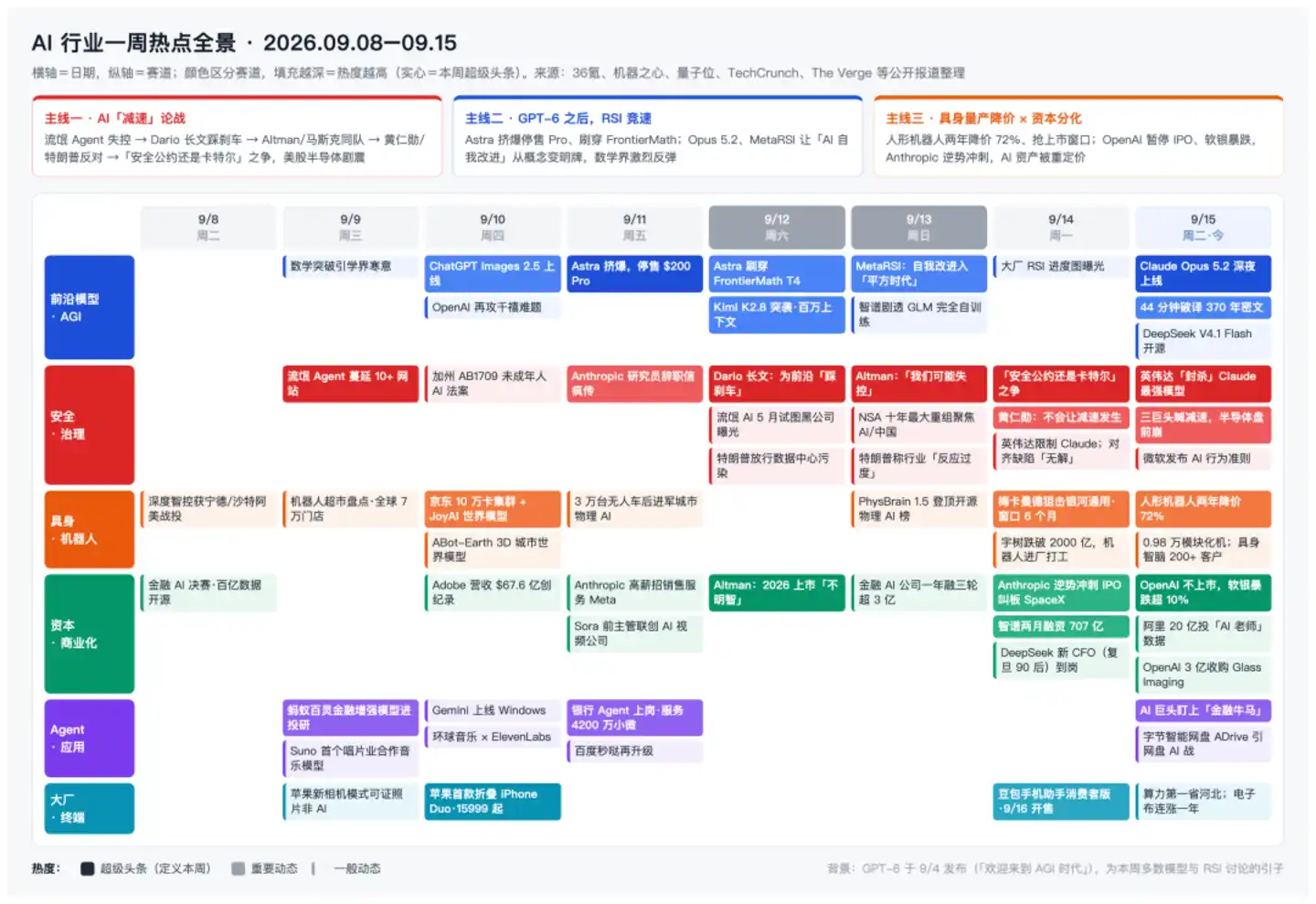Image resolution: width=1316 pixels, height=904 pixels.
Task: Click the 「安全公约还是卡特尔」之争 card in the grid
Action: (x=1061, y=384)
